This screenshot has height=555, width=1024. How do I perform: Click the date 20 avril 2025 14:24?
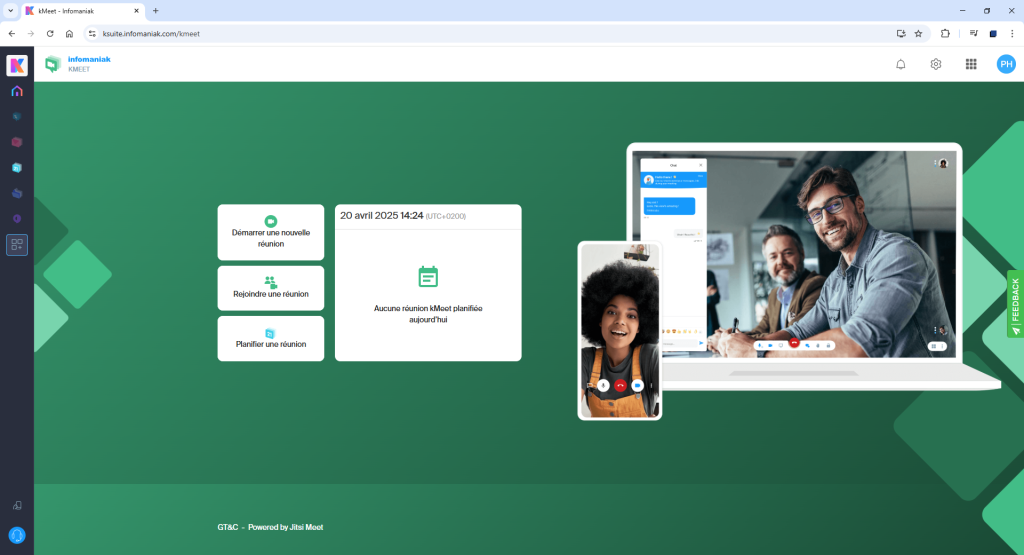(381, 215)
